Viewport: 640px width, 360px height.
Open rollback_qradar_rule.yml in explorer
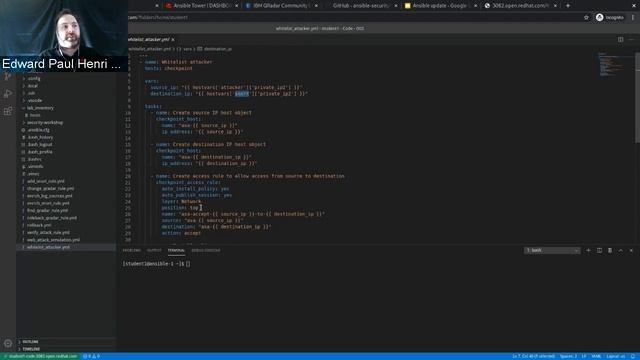(x=52, y=218)
